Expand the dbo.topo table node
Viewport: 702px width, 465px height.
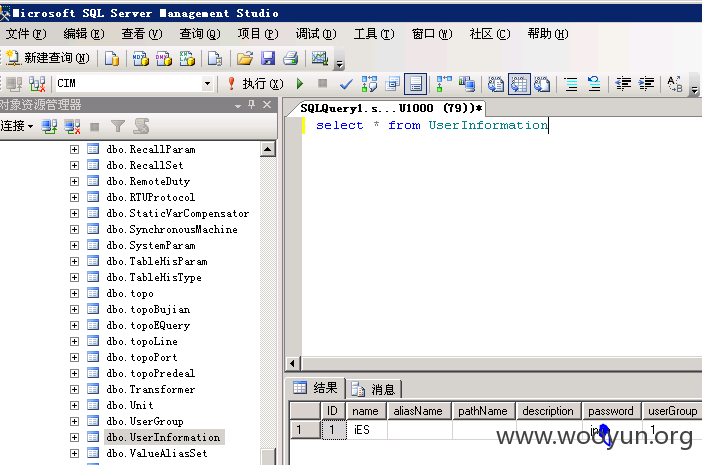pyautogui.click(x=74, y=294)
